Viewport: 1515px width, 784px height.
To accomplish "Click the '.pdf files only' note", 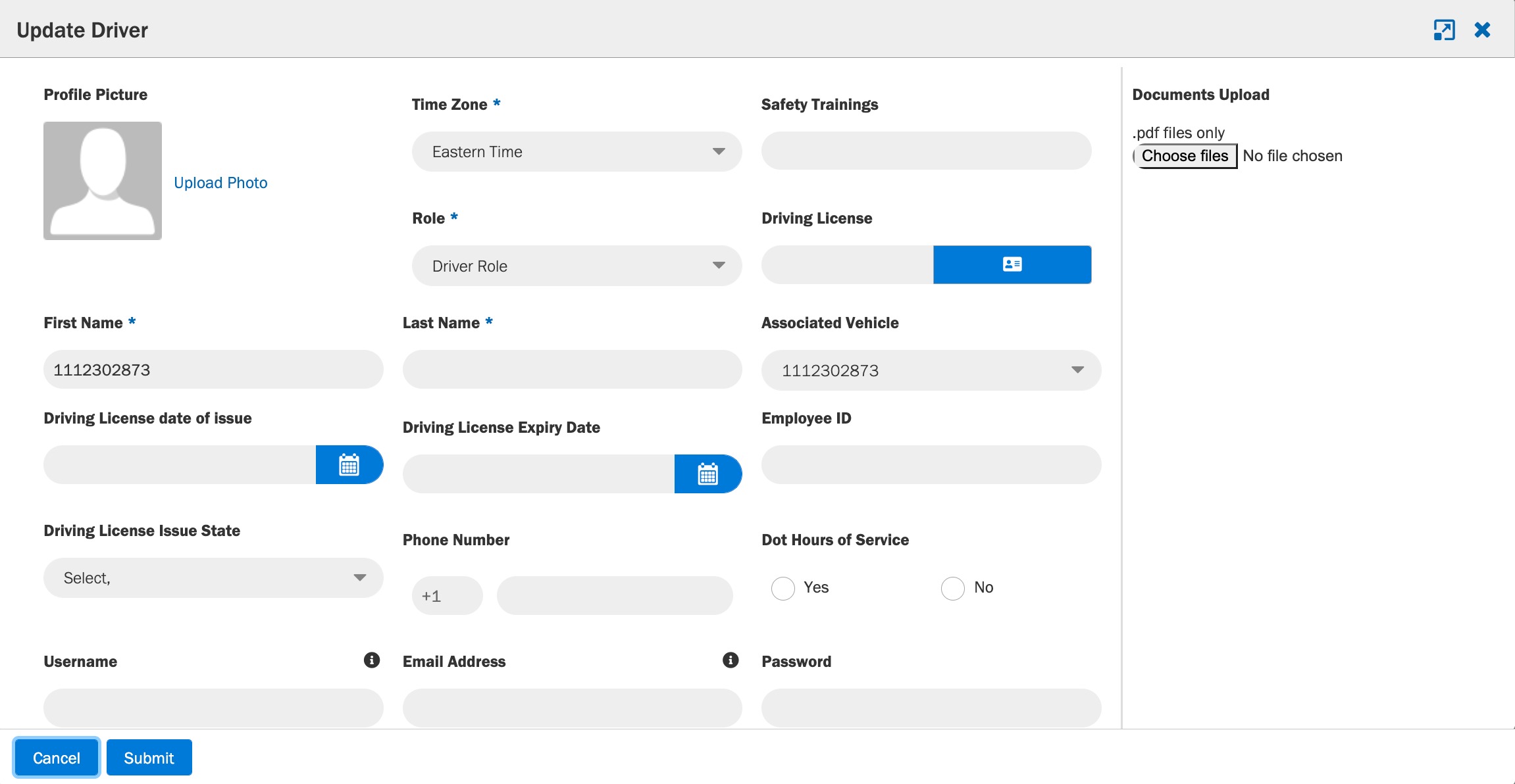I will [1178, 133].
